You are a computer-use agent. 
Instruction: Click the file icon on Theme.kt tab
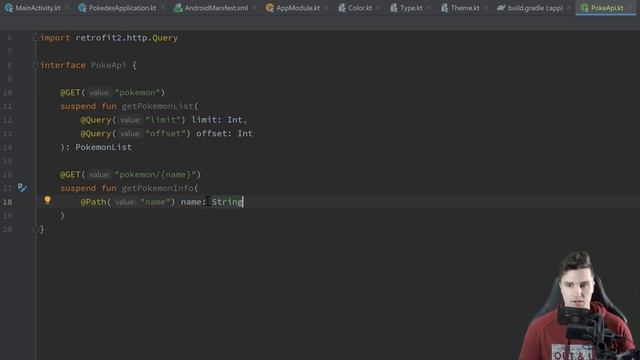(x=444, y=8)
